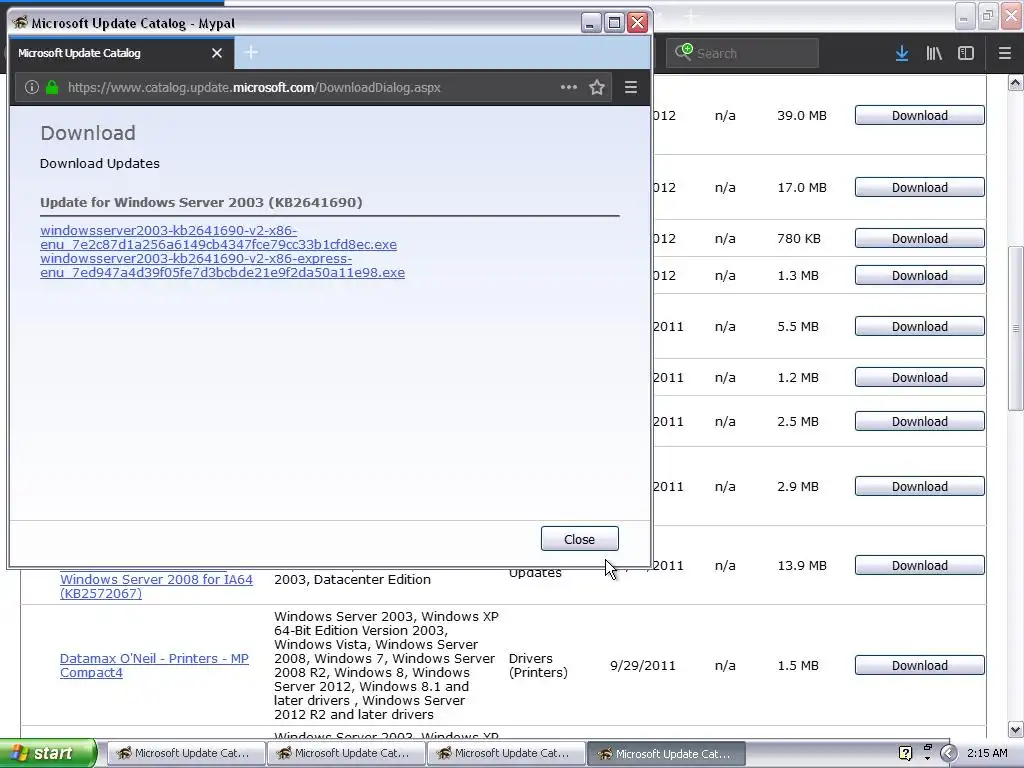This screenshot has width=1024, height=768.
Task: Toggle sidebar icon in main window toolbar
Action: [x=966, y=53]
